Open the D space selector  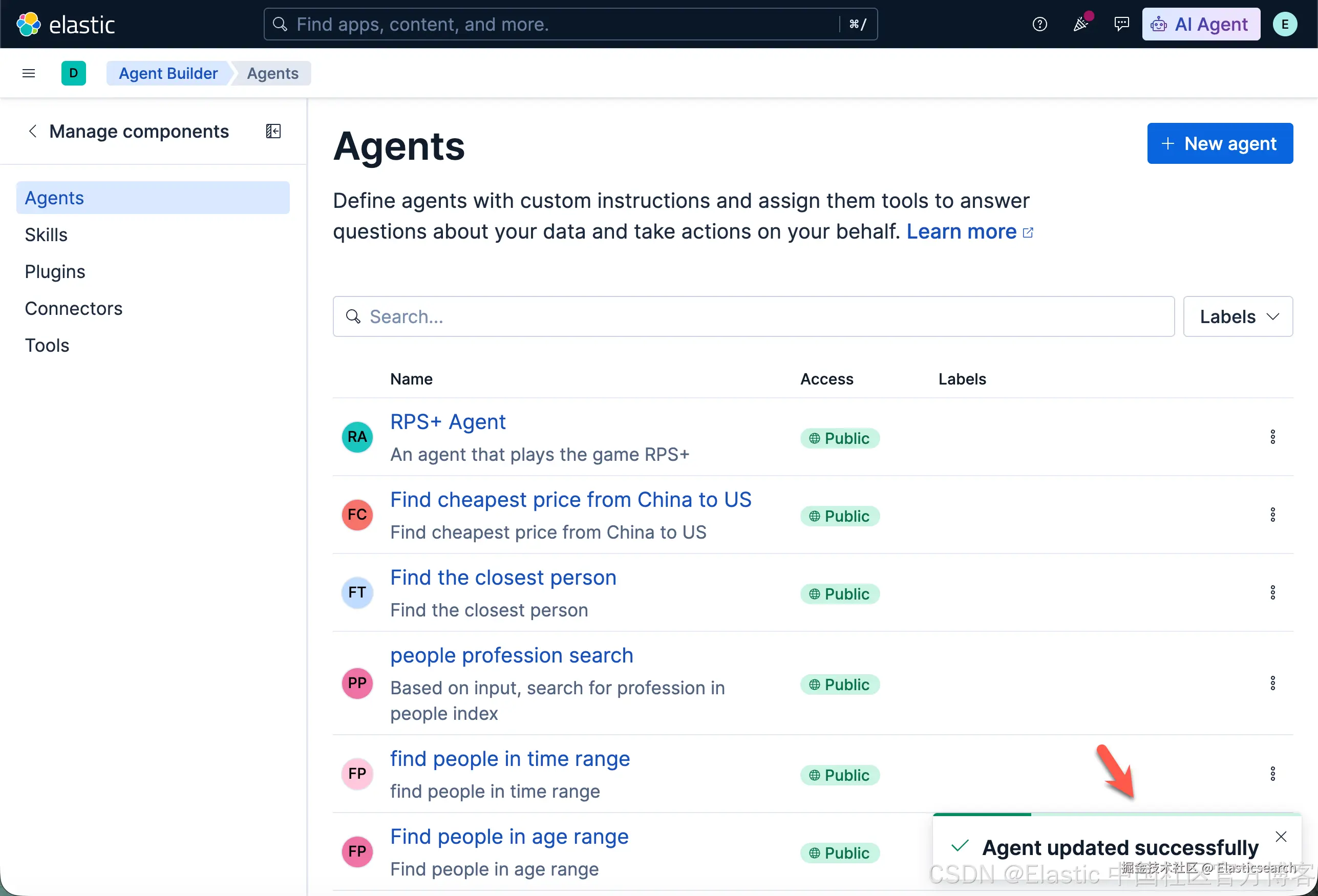point(74,73)
